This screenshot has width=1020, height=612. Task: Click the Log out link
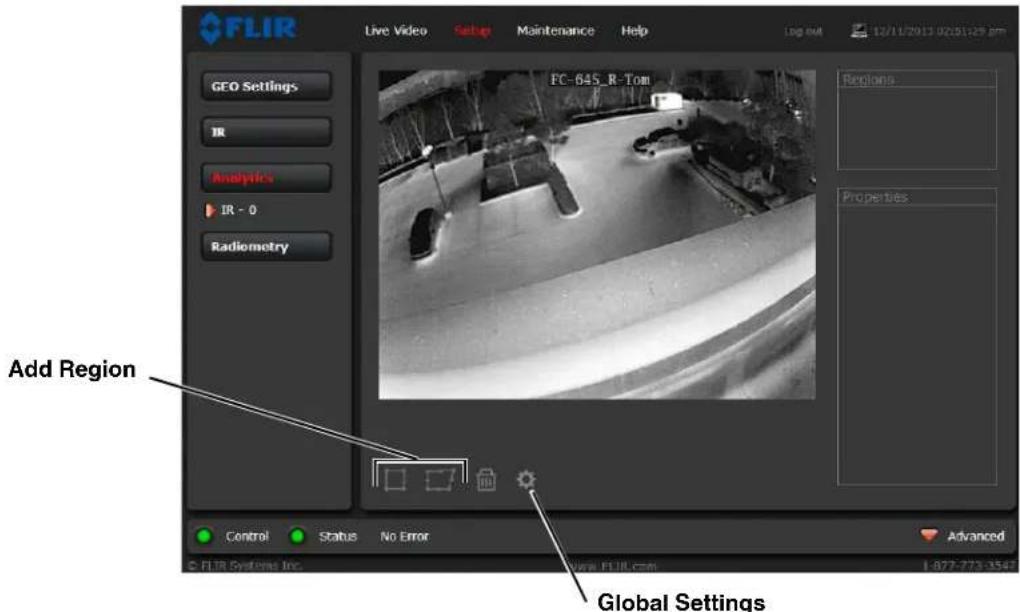[x=803, y=31]
